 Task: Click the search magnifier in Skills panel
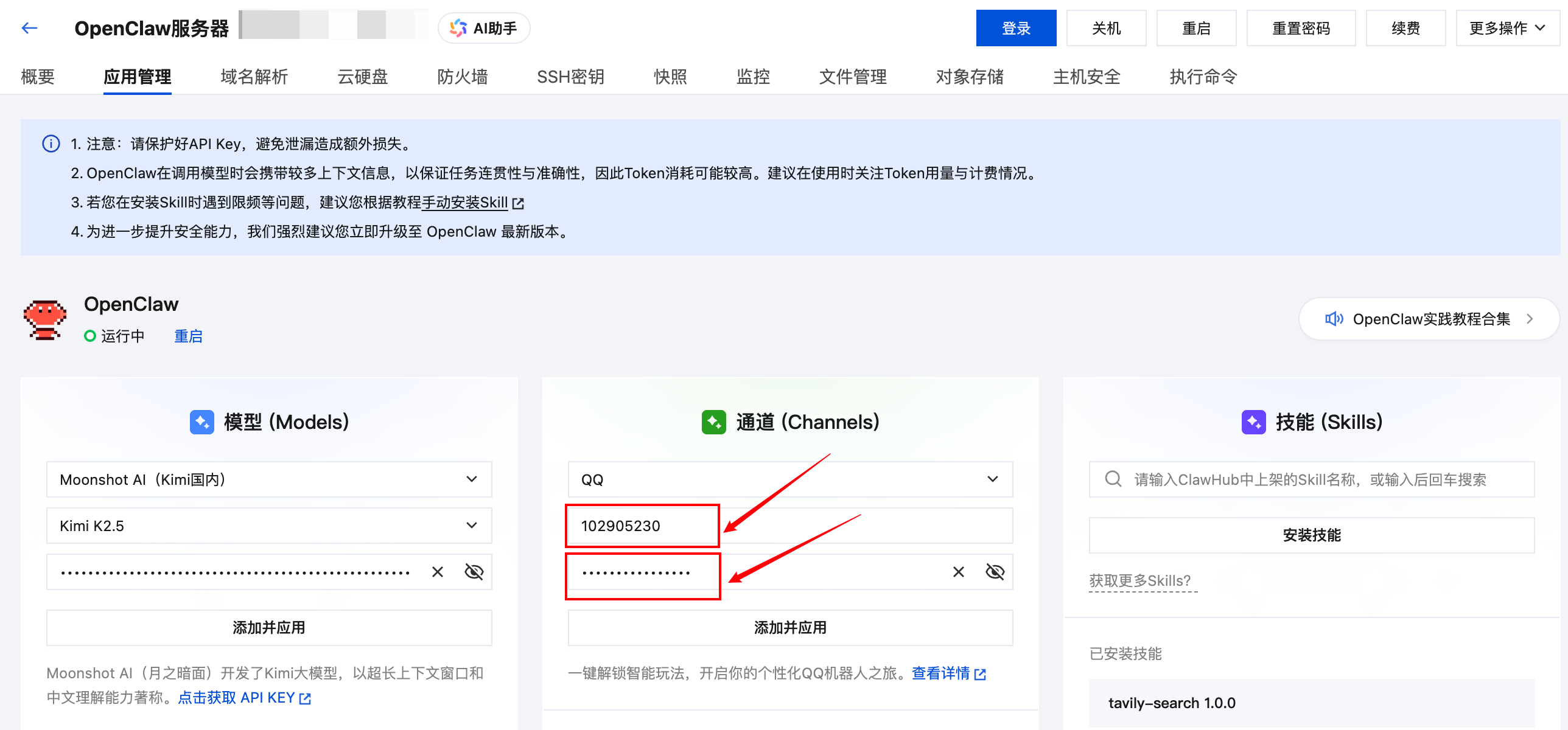pos(1113,479)
